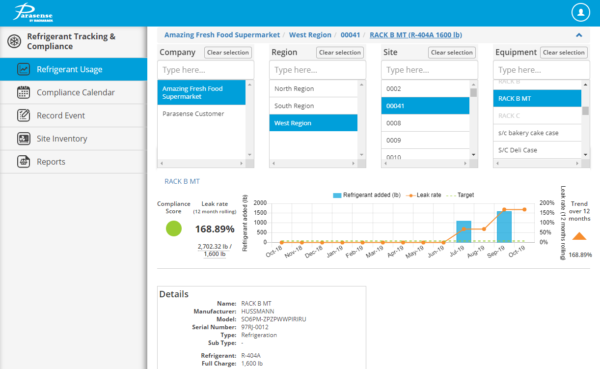
Task: Select site 0009
Action: [425, 140]
